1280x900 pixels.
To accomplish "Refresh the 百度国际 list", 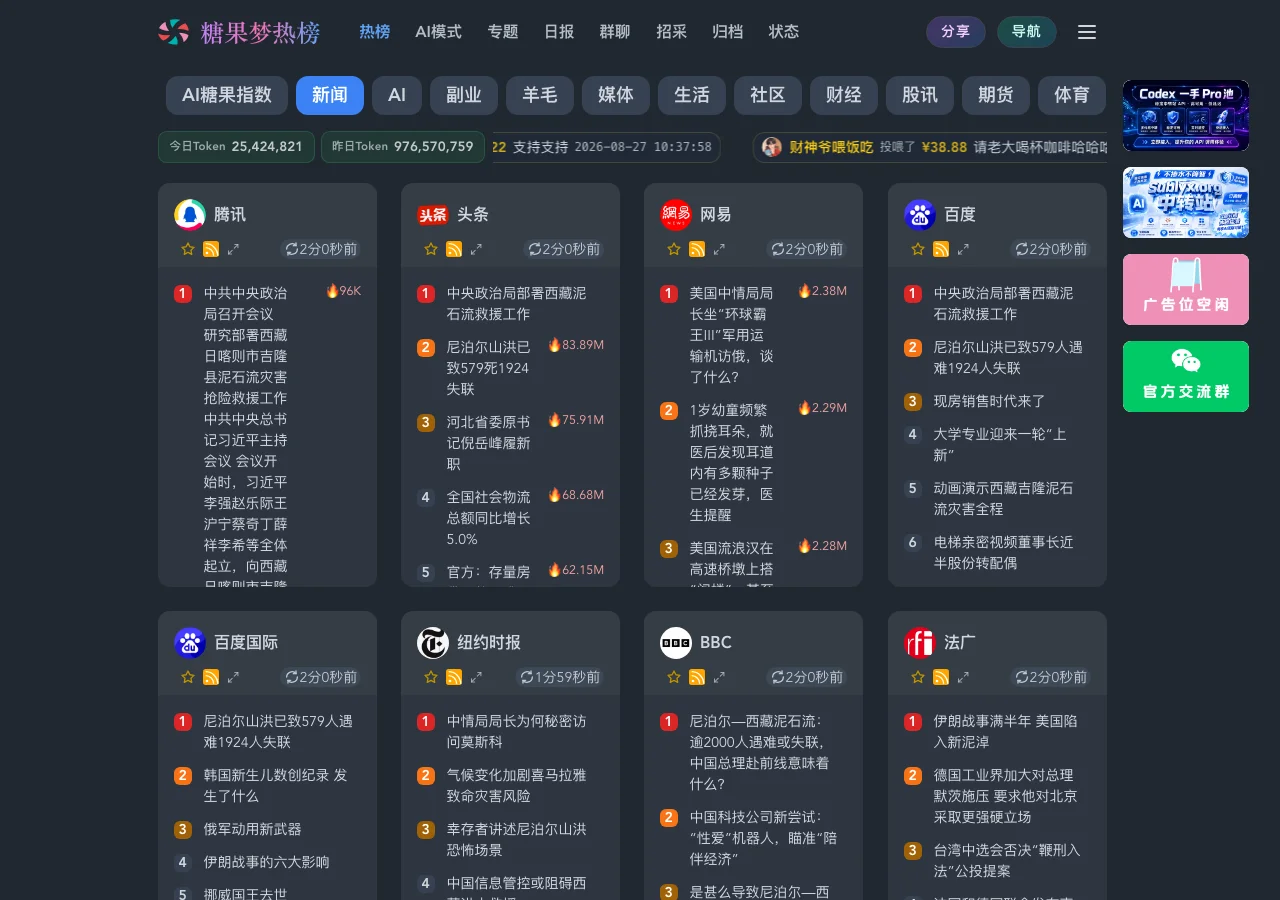I will (x=321, y=677).
